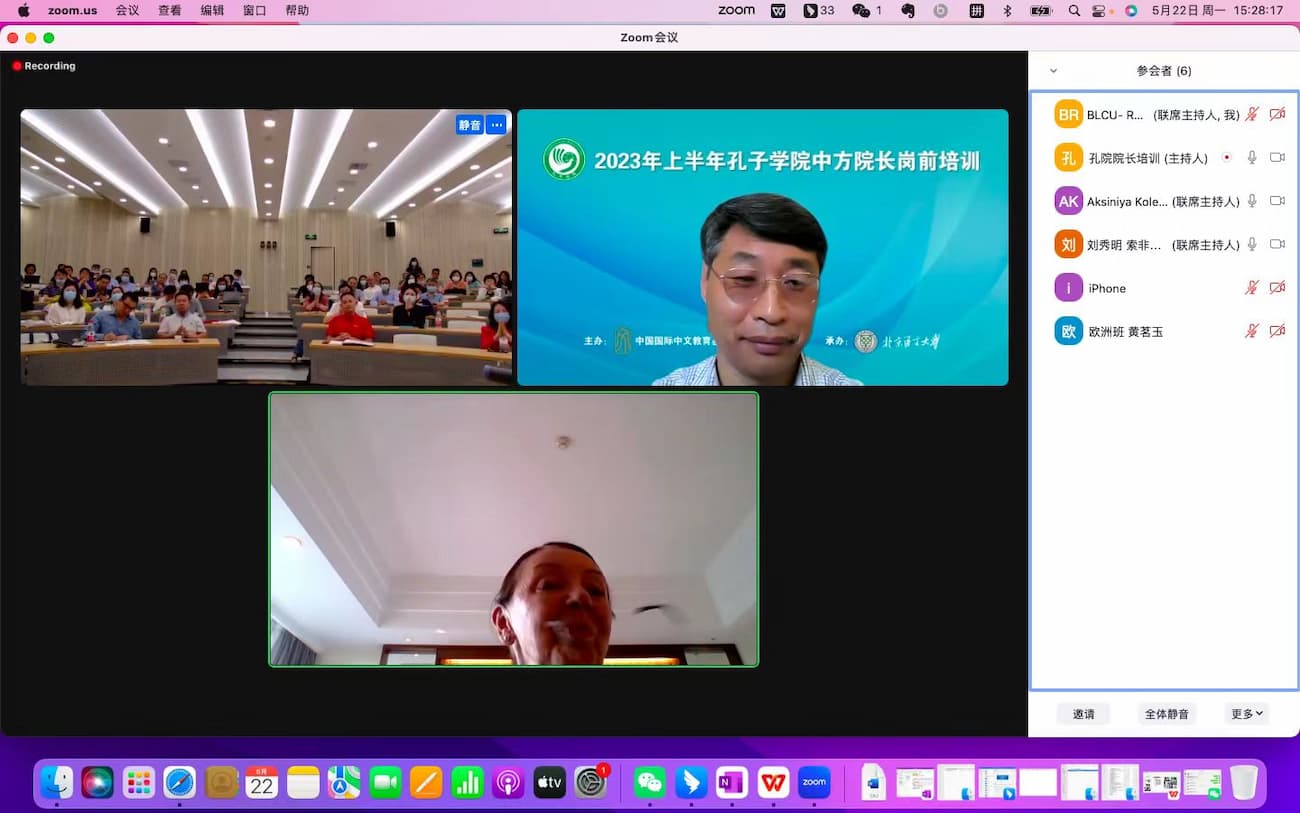This screenshot has width=1300, height=813.
Task: Open Podcasts from the Dock
Action: point(508,782)
